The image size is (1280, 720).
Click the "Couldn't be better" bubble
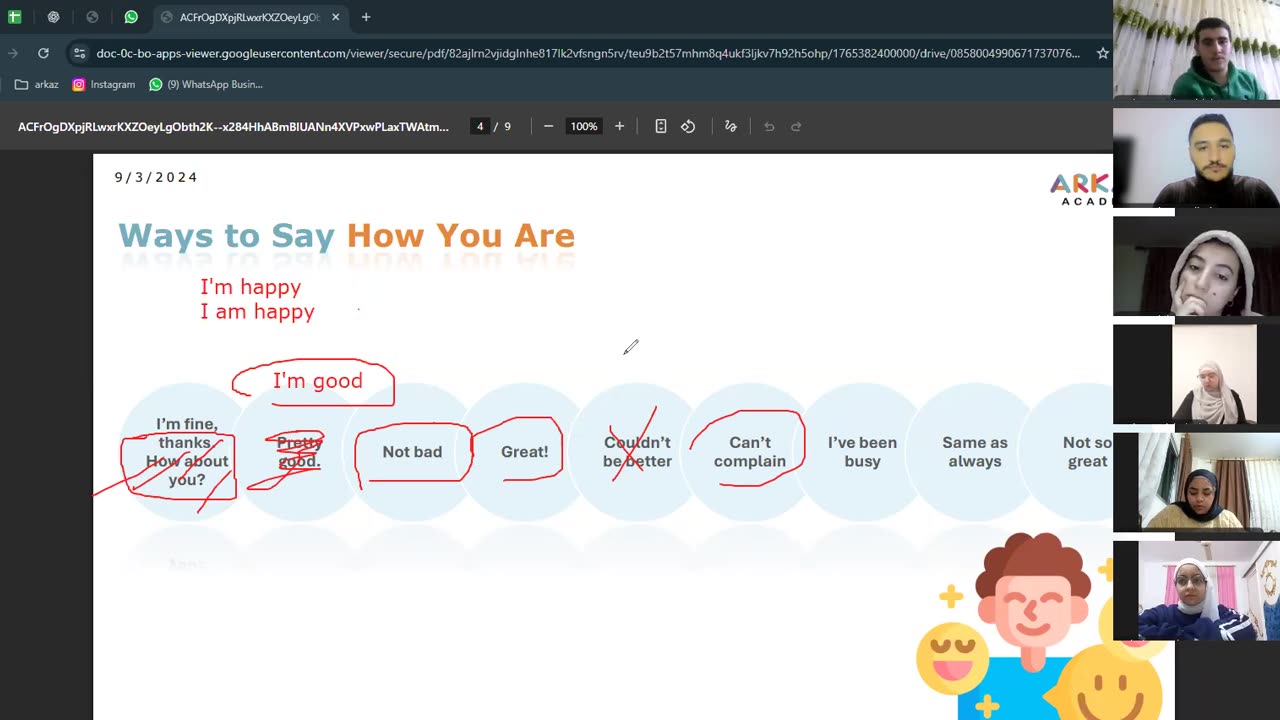[x=637, y=452]
